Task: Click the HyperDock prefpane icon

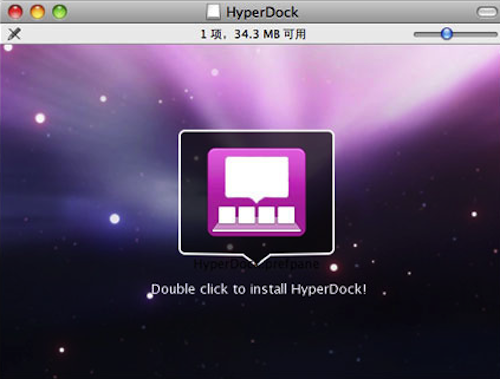Action: 256,192
